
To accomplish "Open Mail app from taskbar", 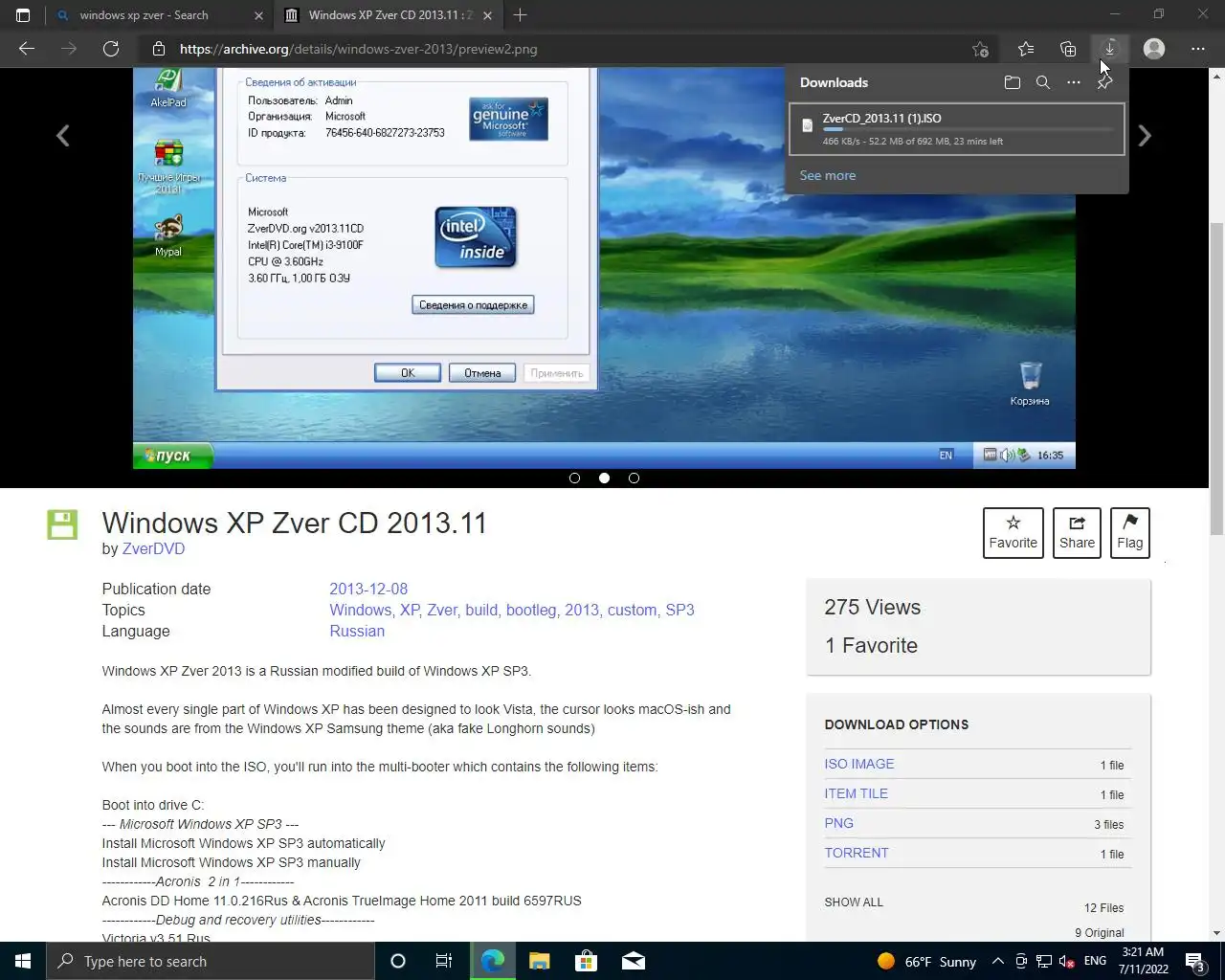I will point(634,961).
